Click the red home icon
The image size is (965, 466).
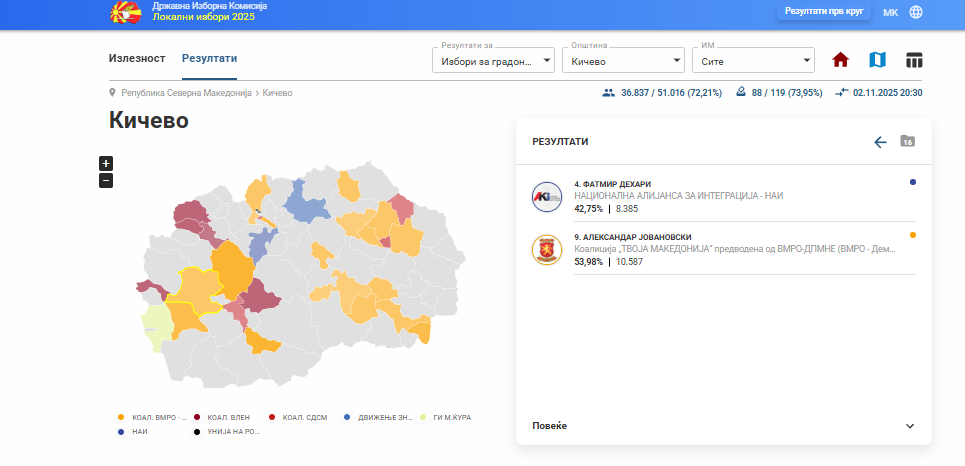click(840, 60)
